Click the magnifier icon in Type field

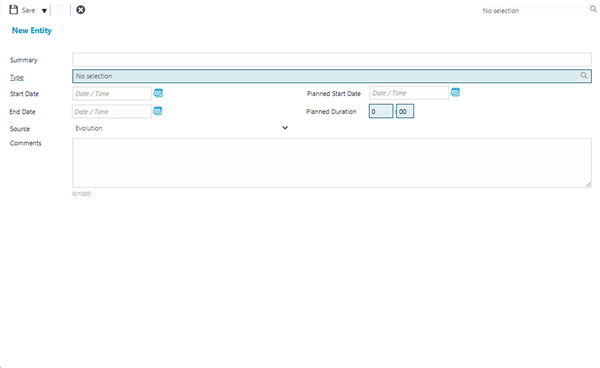pos(584,76)
